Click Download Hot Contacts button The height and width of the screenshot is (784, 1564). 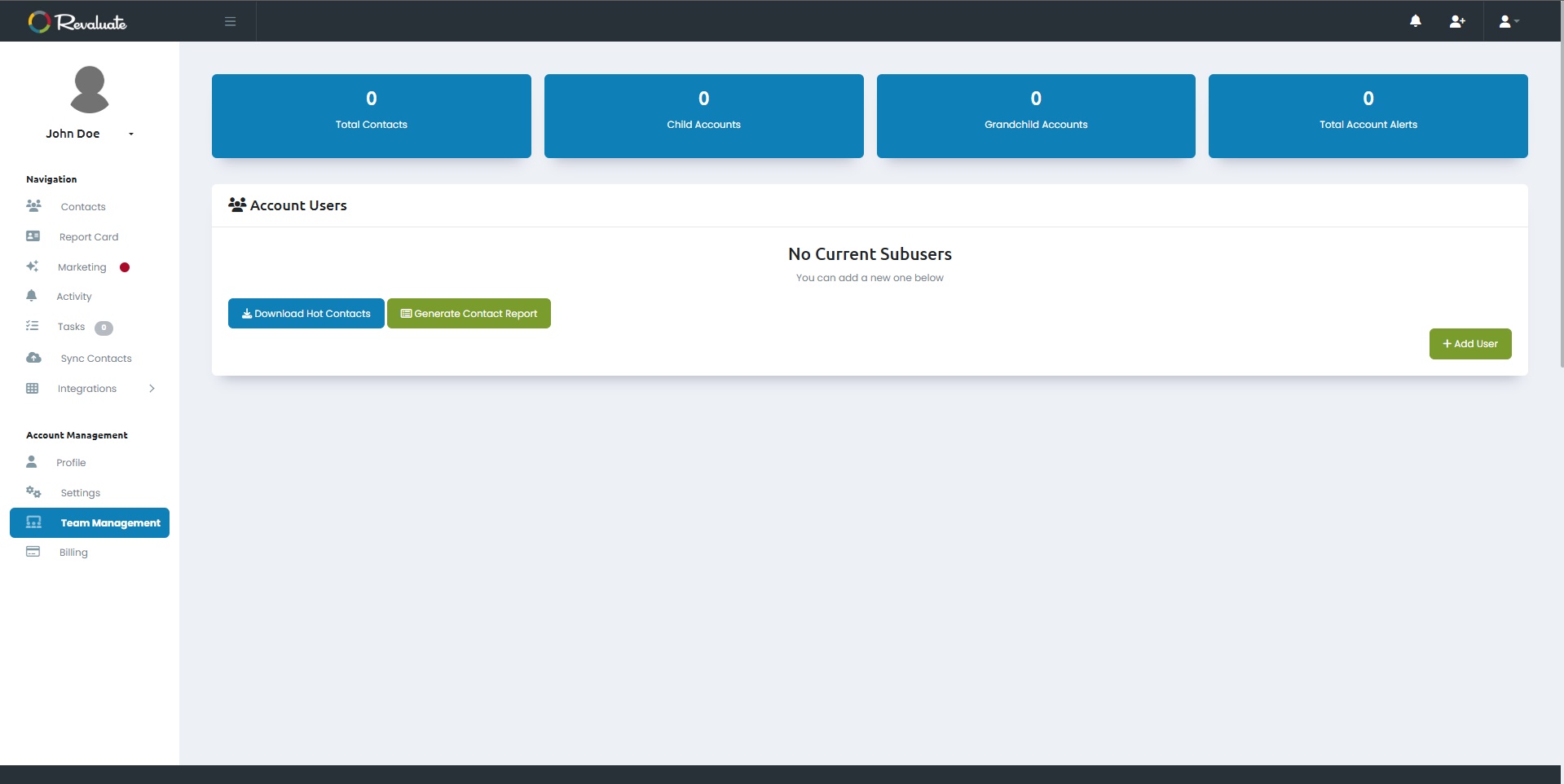(306, 314)
